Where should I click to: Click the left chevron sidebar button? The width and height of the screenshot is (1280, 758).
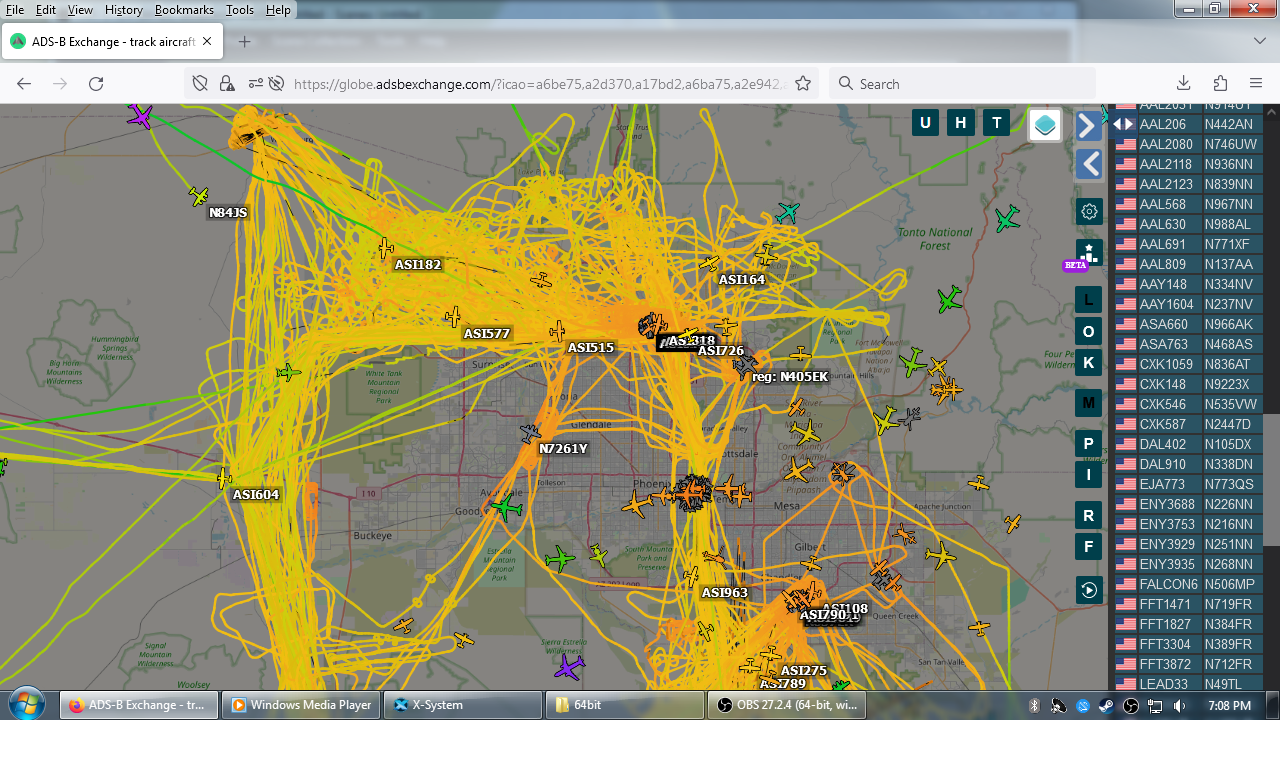(1089, 164)
